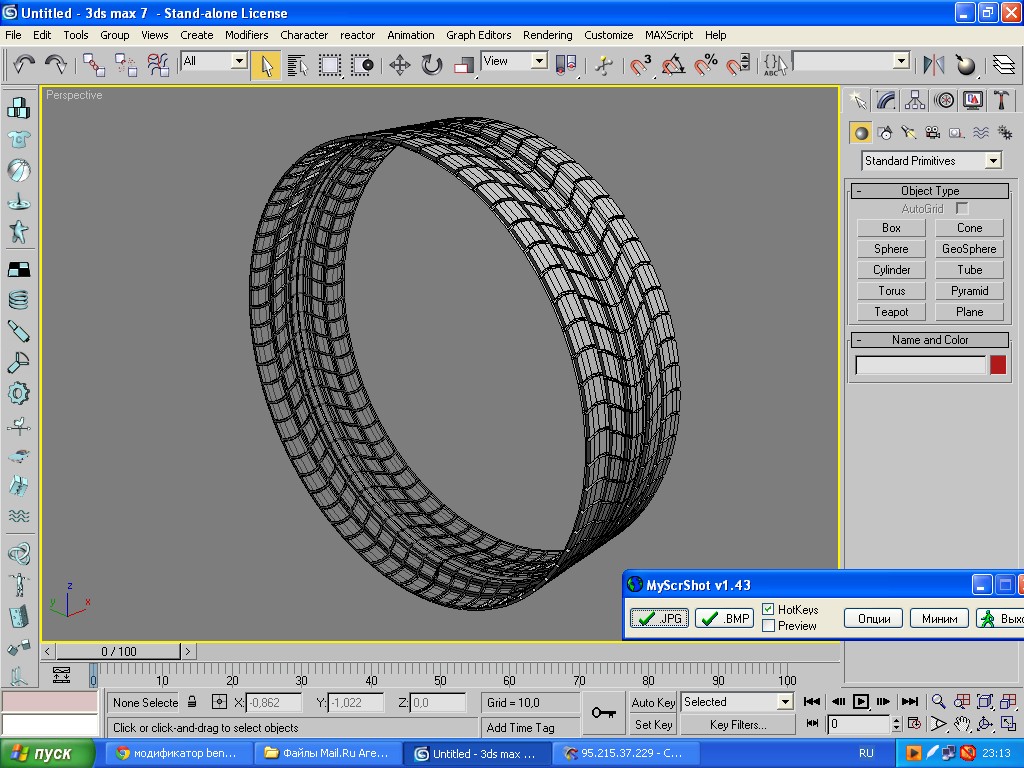Enable the AutoGrid checkbox

961,208
